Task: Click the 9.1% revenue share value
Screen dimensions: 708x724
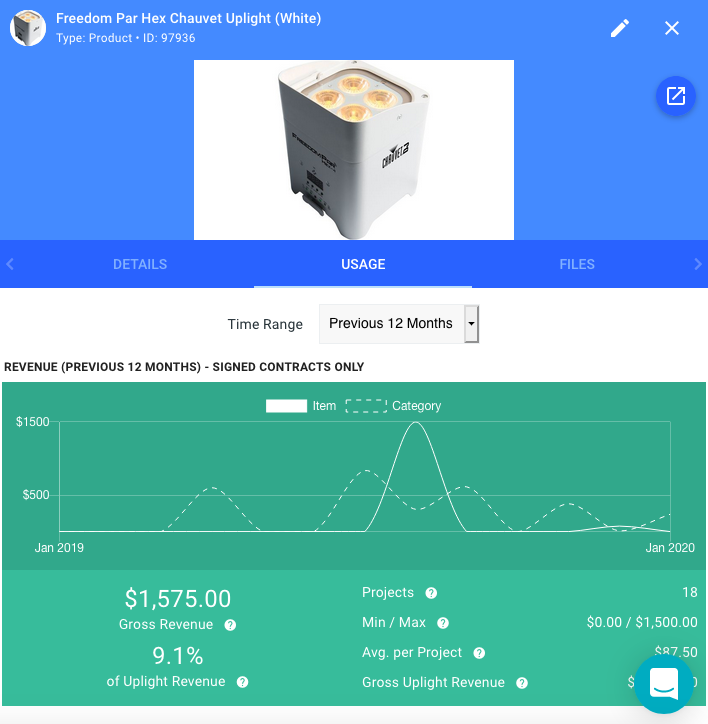Action: coord(178,656)
